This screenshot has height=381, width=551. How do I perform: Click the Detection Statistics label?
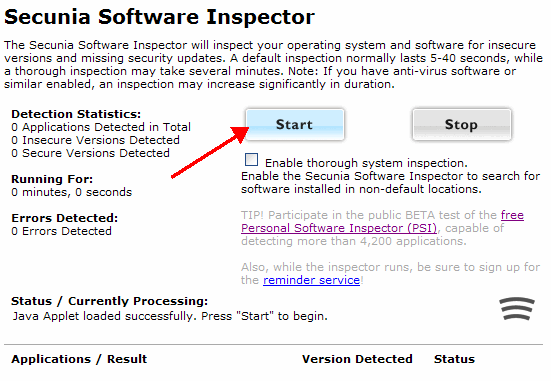(76, 114)
